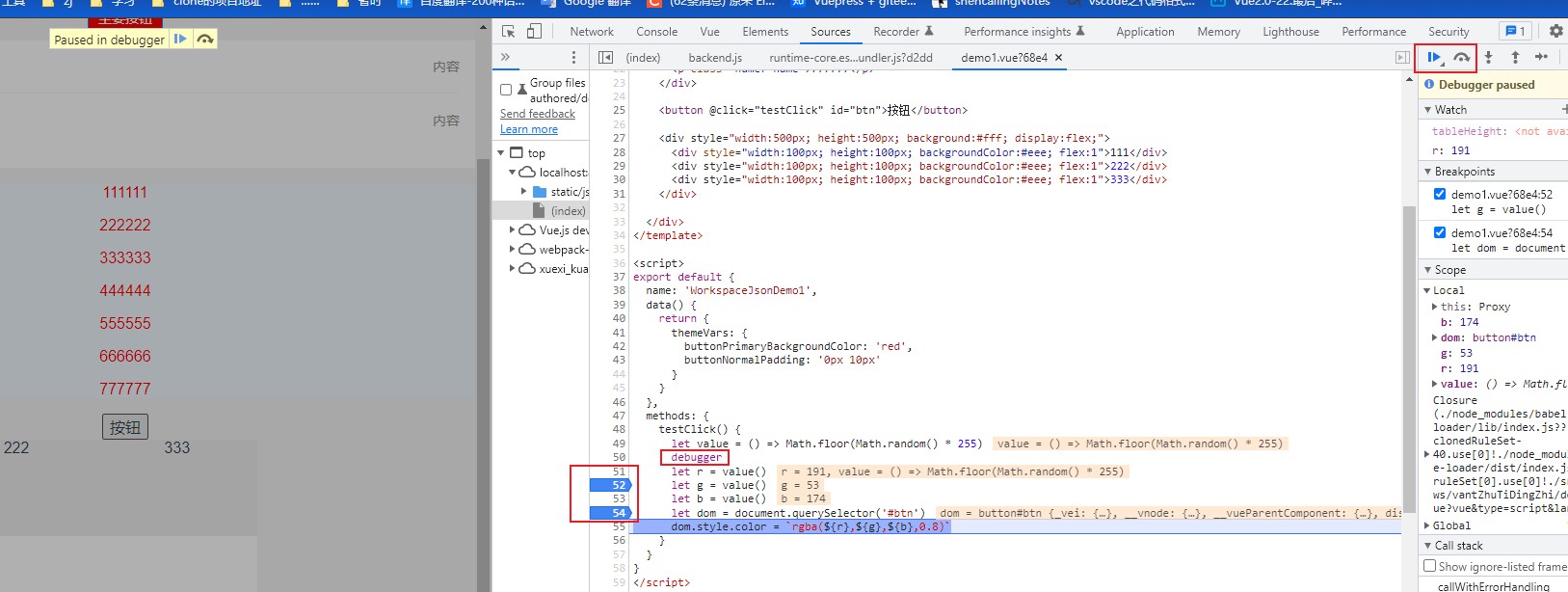The width and height of the screenshot is (1568, 592).
Task: Toggle breakpoint on line 54 gutter
Action: click(x=610, y=513)
